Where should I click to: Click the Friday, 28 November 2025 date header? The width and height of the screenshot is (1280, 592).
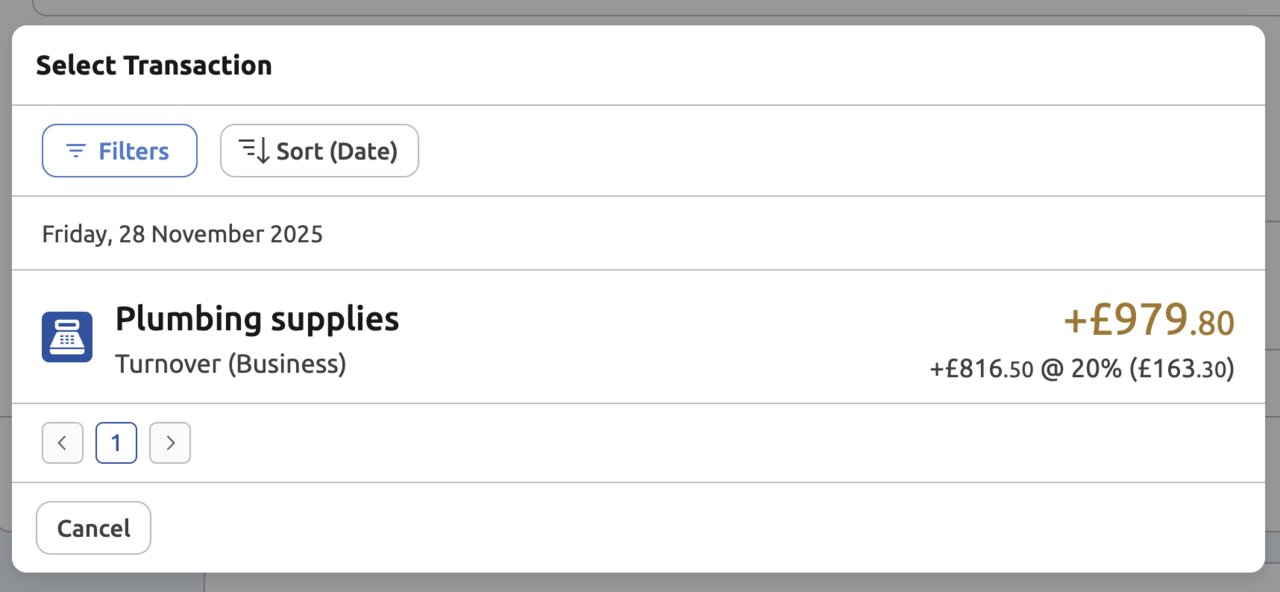pyautogui.click(x=181, y=233)
